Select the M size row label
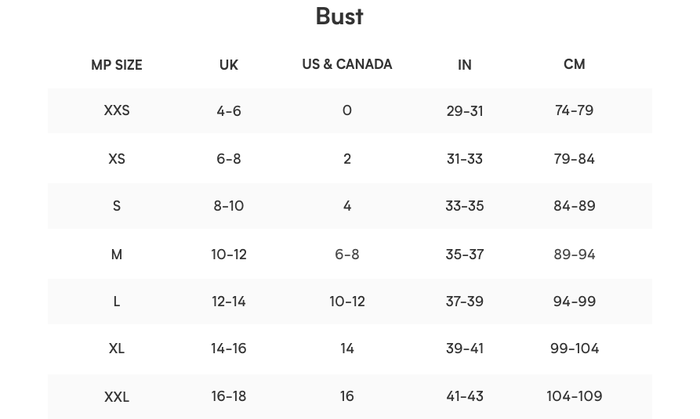The image size is (700, 419). (116, 254)
